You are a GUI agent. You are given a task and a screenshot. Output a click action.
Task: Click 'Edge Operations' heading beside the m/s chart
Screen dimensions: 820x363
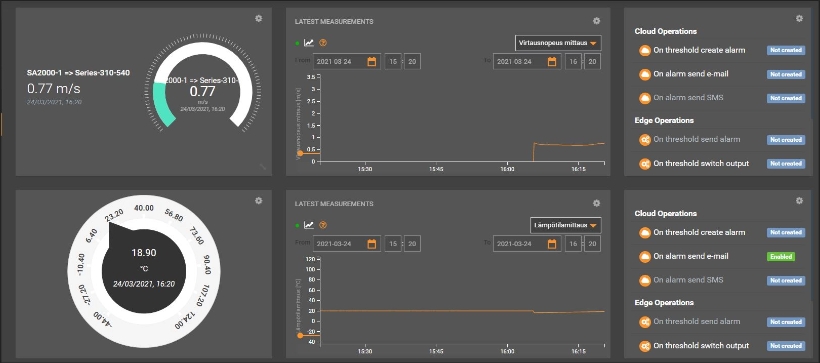[664, 120]
